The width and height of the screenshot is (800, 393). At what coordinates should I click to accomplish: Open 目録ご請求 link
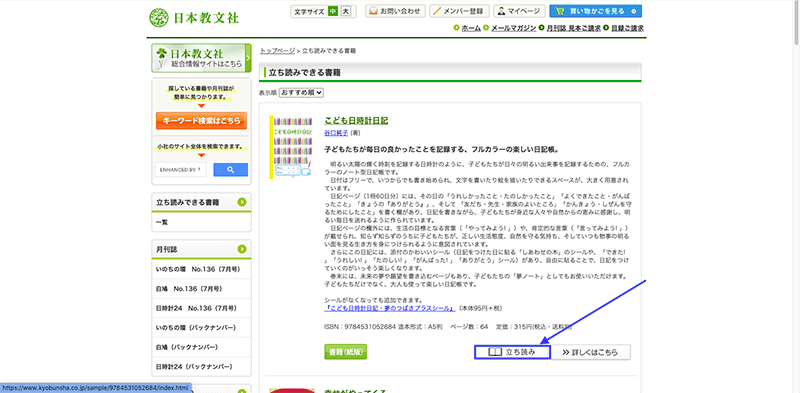pyautogui.click(x=627, y=28)
